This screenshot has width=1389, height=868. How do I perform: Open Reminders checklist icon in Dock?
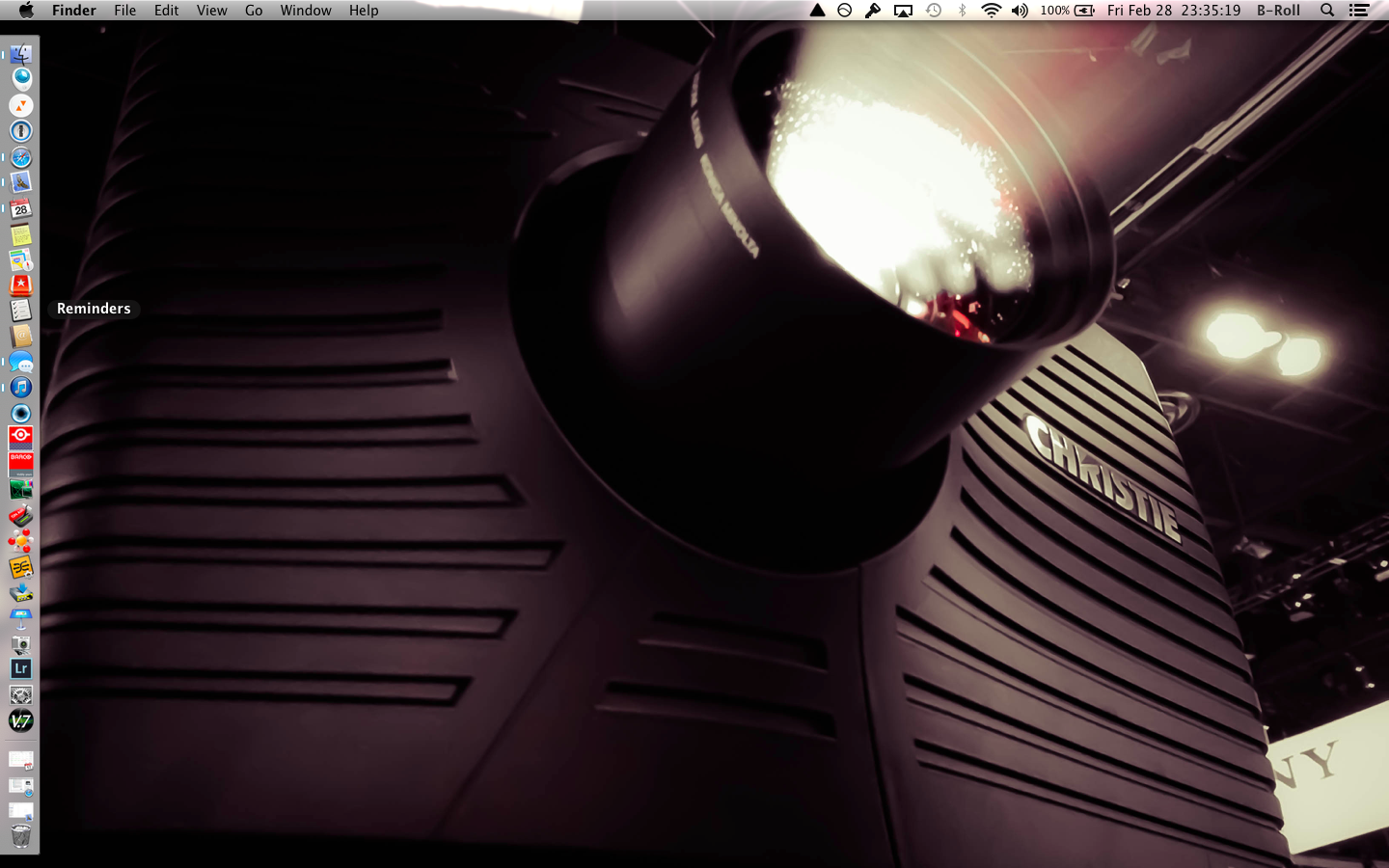21,311
